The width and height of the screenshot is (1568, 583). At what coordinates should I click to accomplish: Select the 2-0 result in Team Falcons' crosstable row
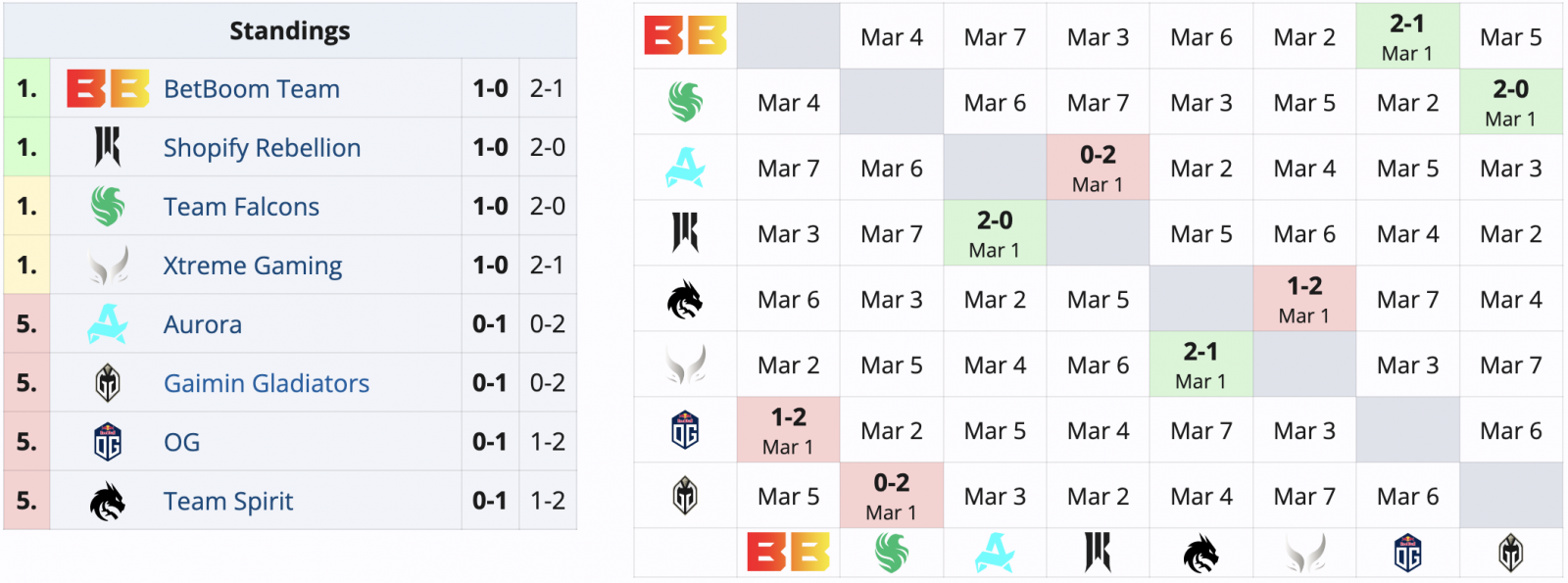(x=1510, y=89)
